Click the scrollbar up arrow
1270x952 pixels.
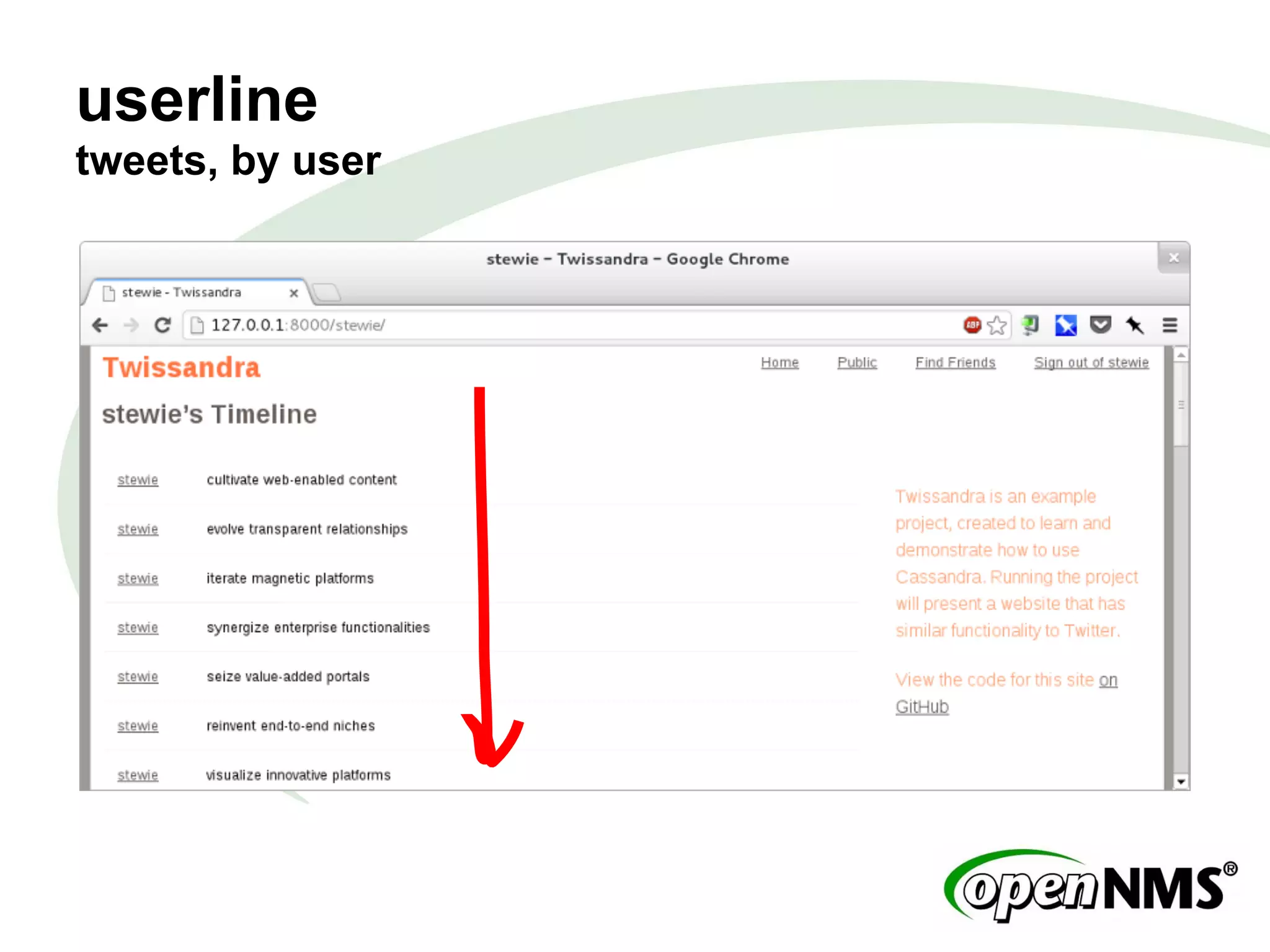point(1181,355)
